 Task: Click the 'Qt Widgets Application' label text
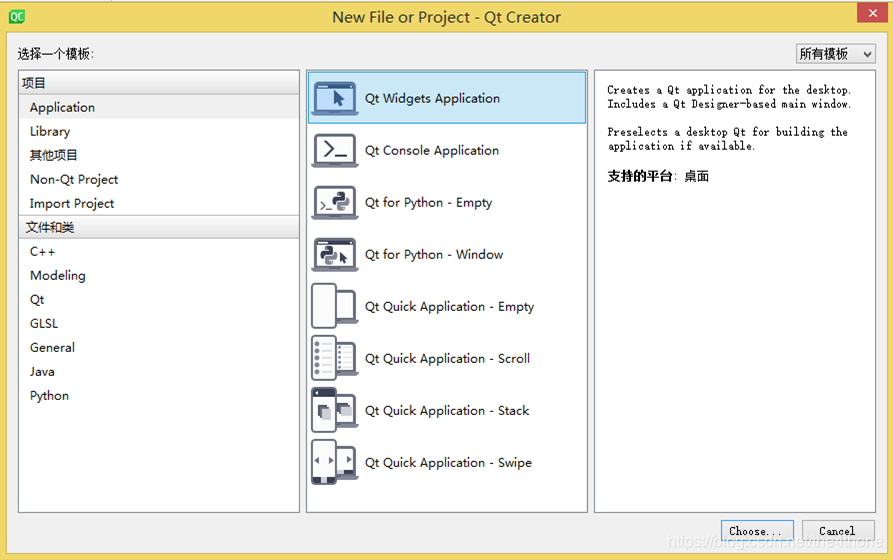[x=432, y=98]
